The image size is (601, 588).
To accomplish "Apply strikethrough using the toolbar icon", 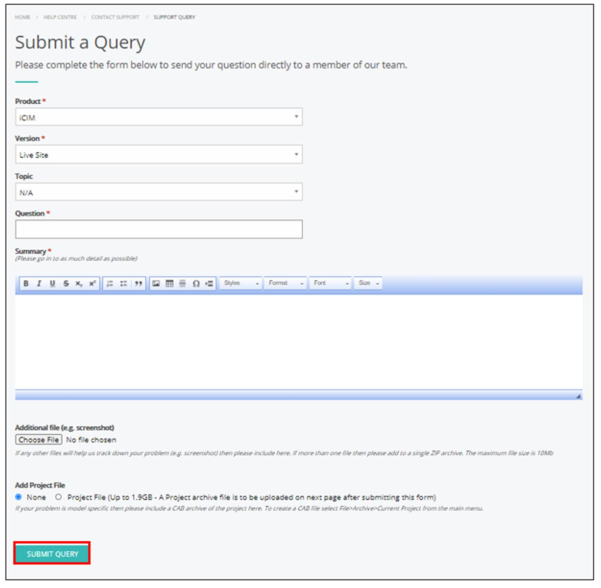I will (x=66, y=284).
